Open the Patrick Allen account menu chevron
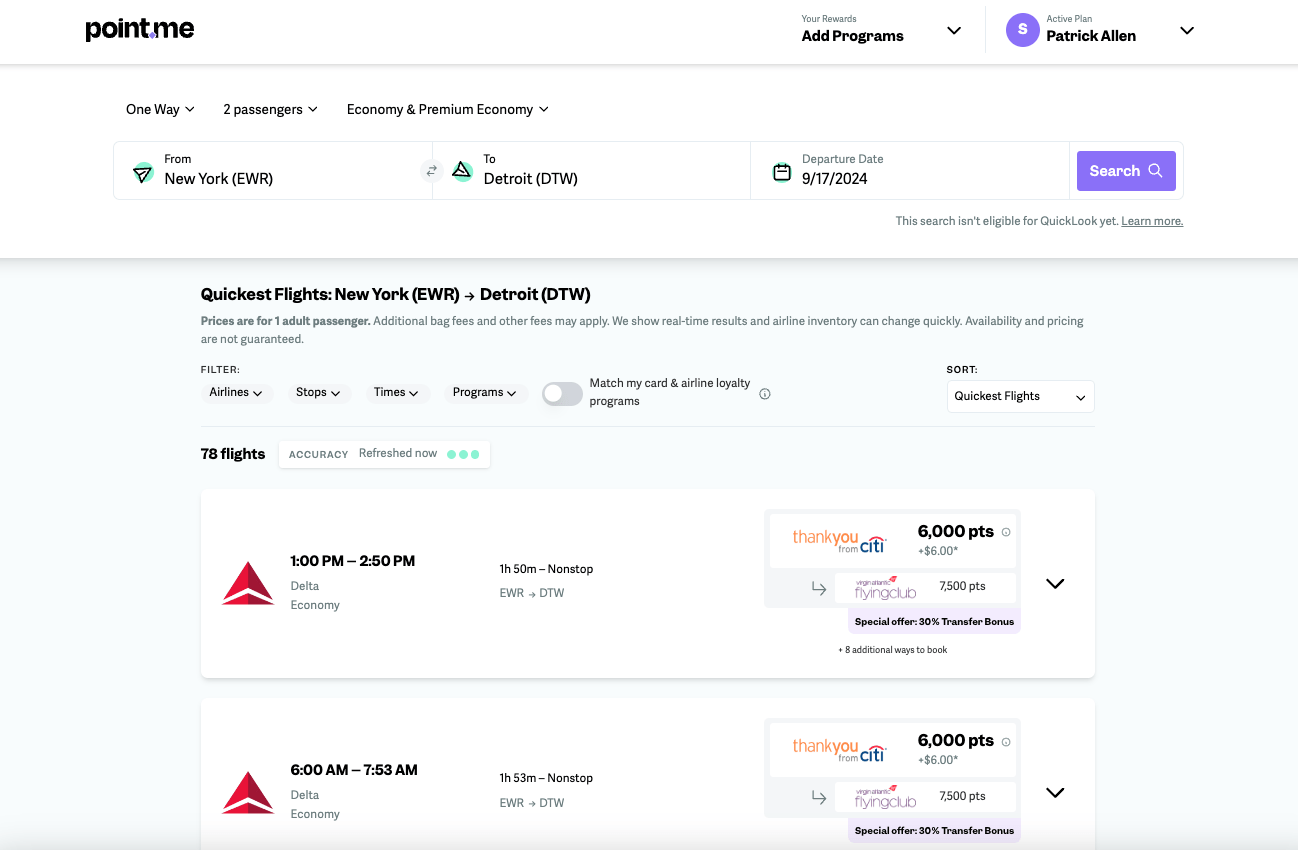Image resolution: width=1298 pixels, height=850 pixels. [x=1187, y=30]
